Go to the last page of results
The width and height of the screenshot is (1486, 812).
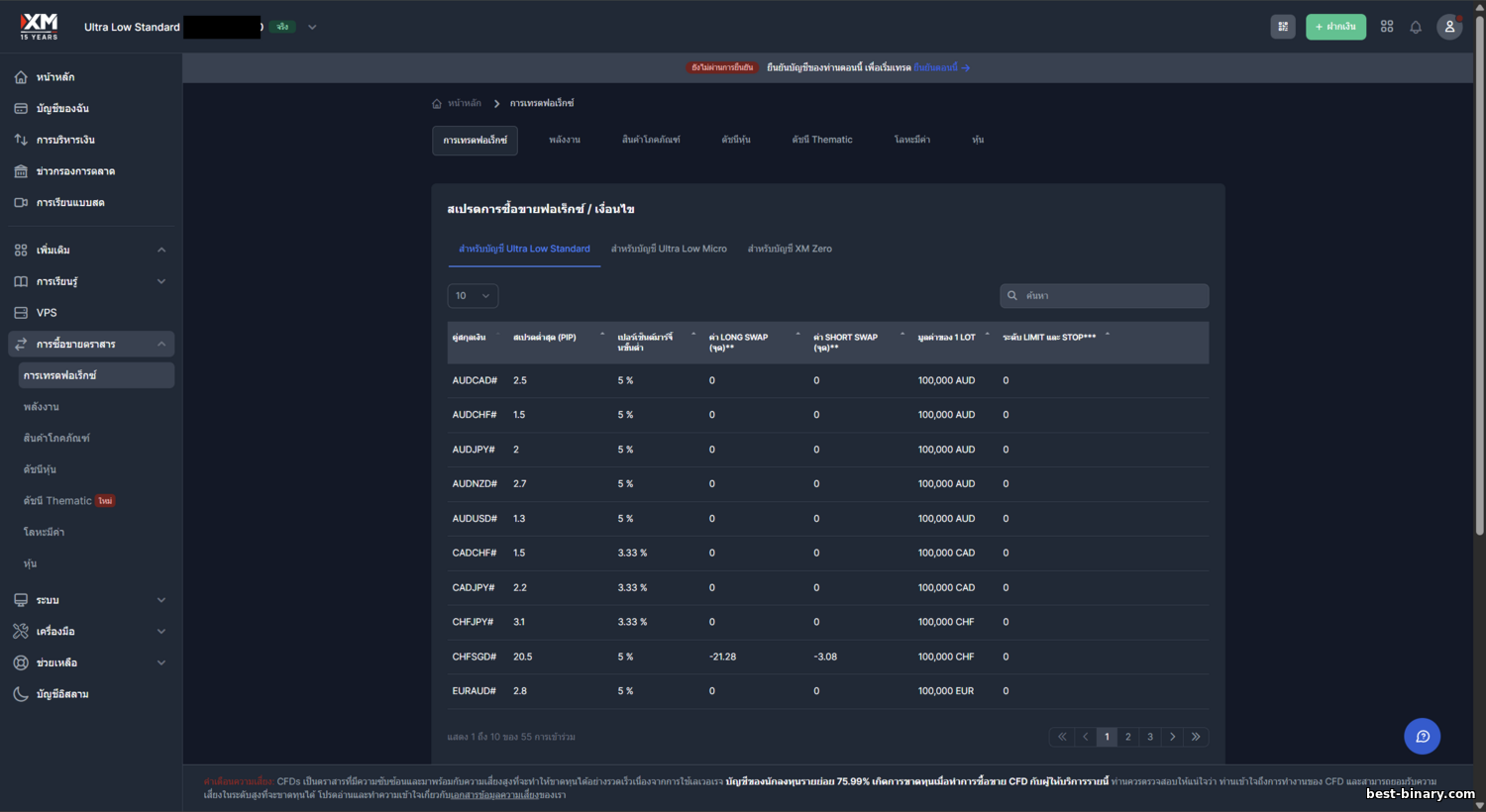click(x=1196, y=737)
